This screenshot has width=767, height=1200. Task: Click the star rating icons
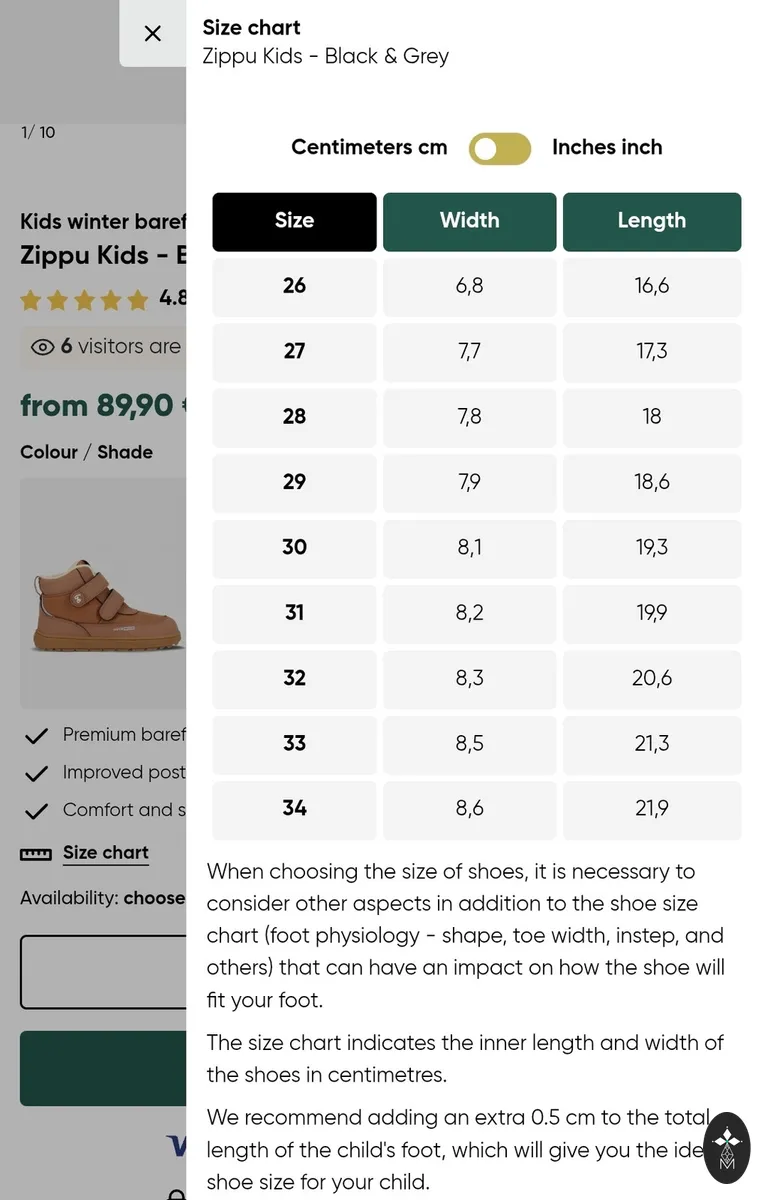click(84, 299)
